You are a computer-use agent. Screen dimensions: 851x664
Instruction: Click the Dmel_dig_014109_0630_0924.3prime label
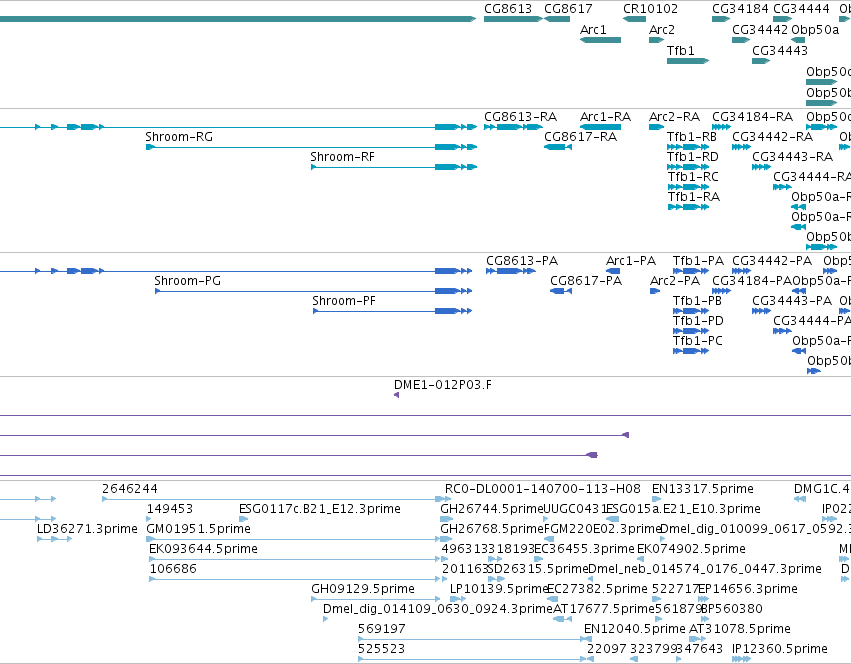(x=437, y=609)
